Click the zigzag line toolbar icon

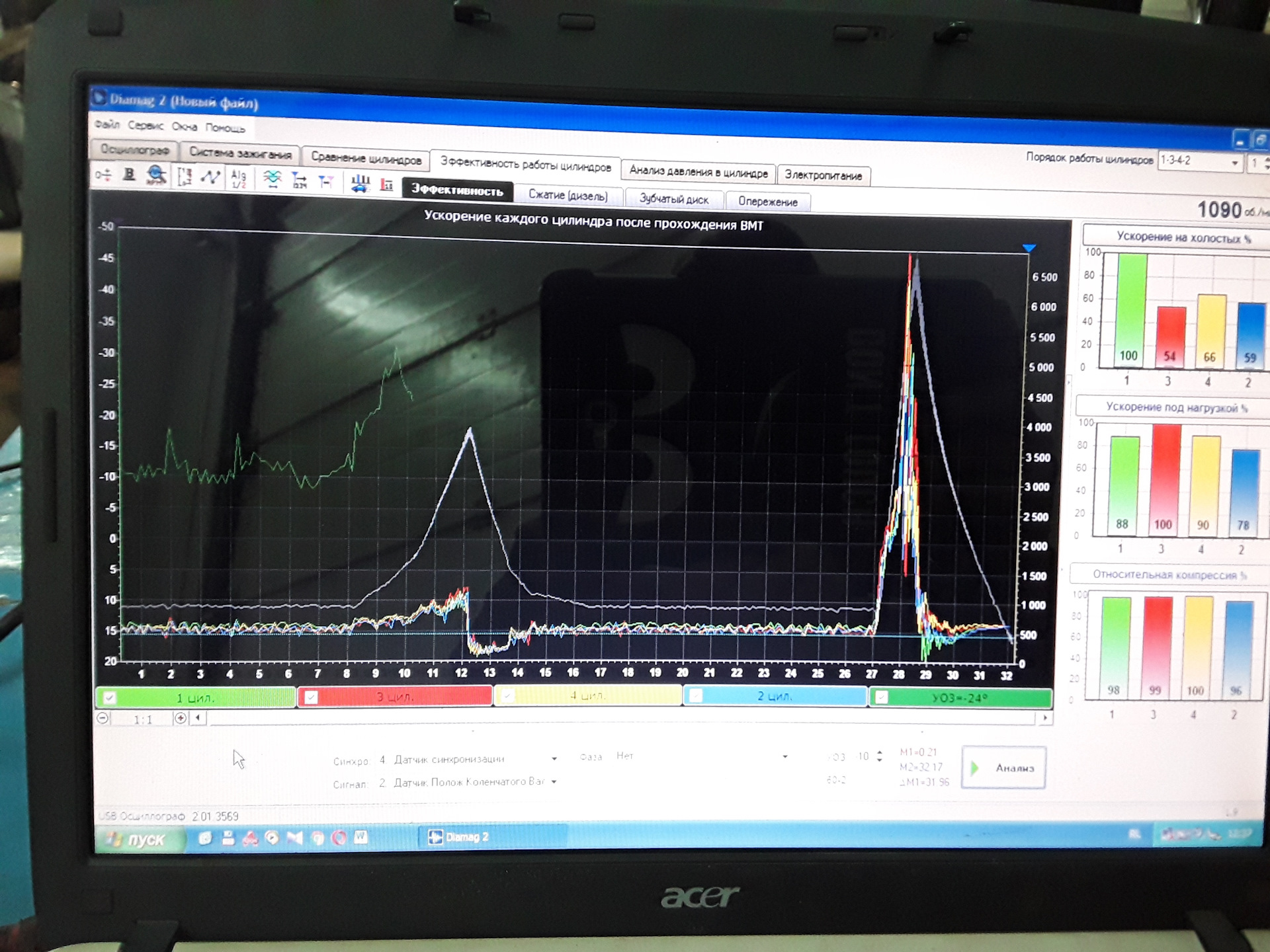coord(211,177)
